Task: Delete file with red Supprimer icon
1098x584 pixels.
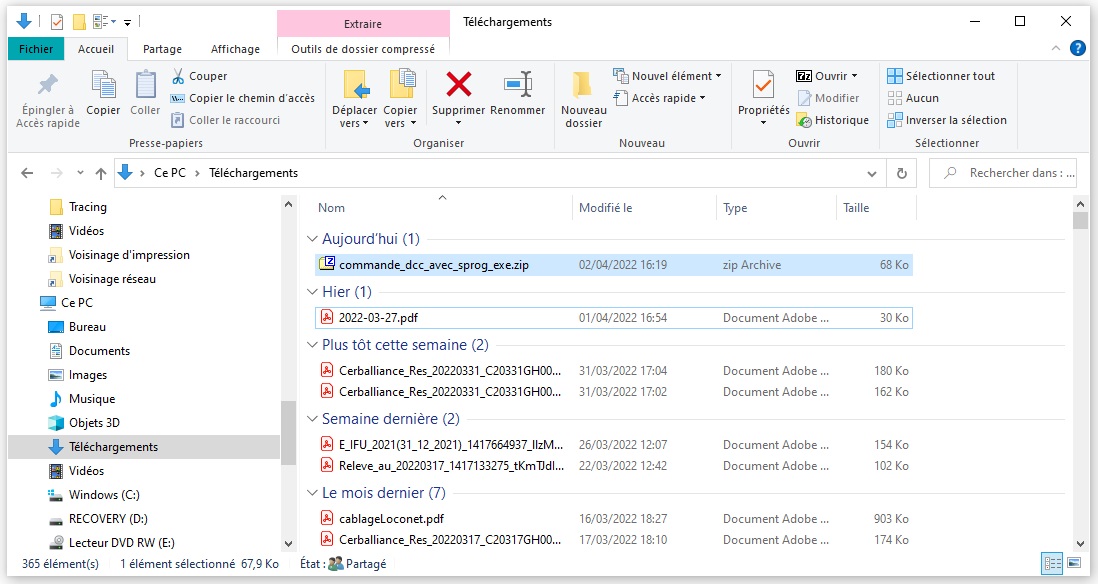Action: click(459, 85)
